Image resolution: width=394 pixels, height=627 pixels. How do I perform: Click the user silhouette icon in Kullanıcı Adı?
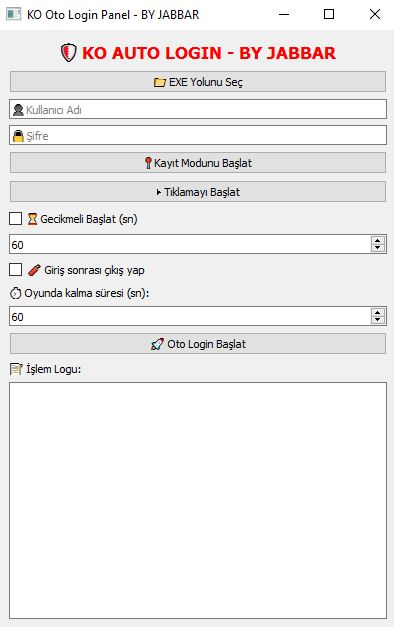coord(18,110)
